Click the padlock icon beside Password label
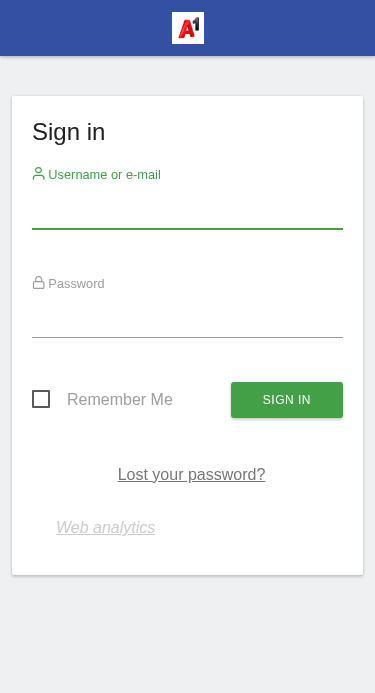The height and width of the screenshot is (693, 375). 38,283
